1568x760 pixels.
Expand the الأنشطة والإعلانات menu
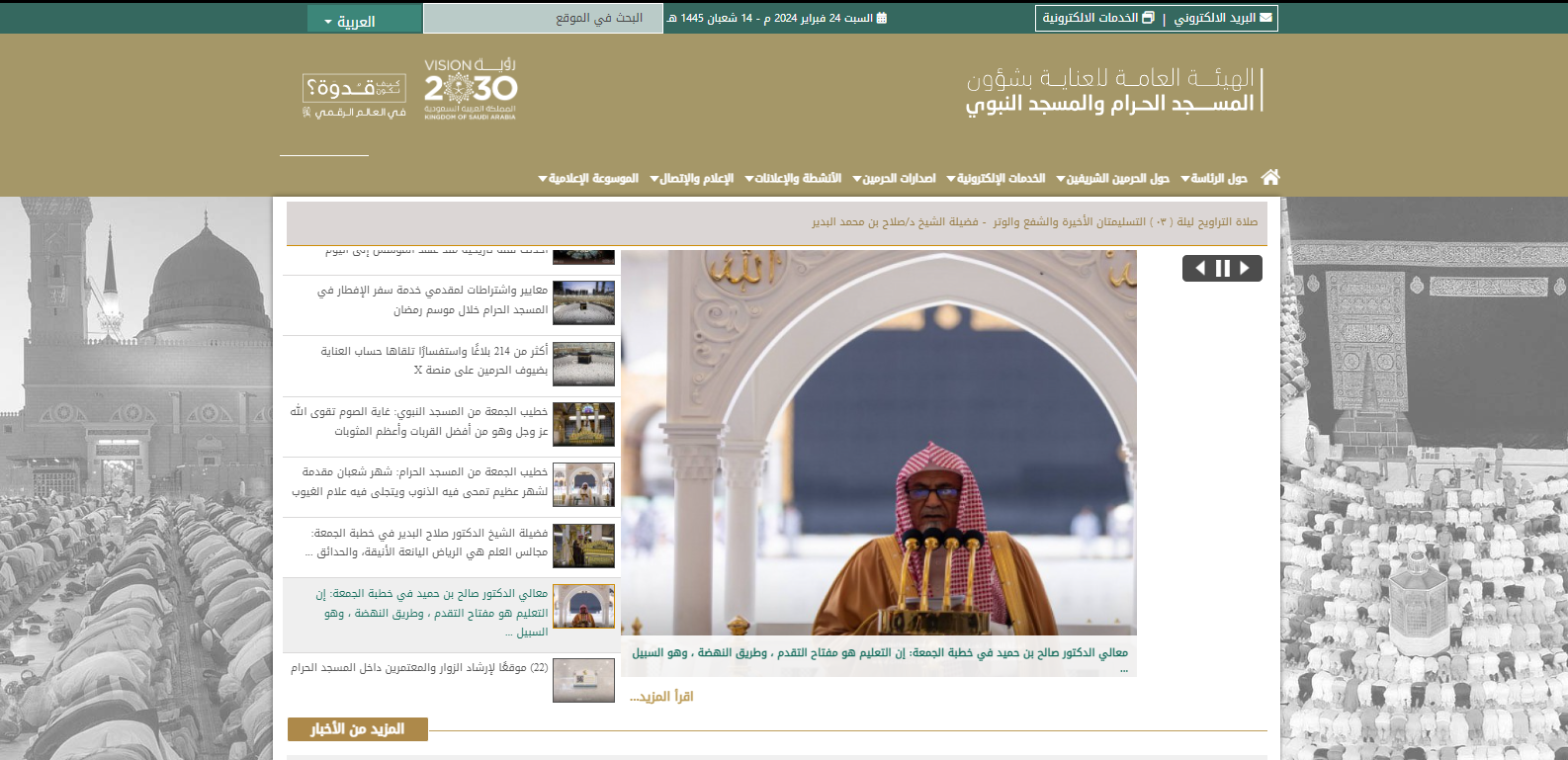coord(793,179)
